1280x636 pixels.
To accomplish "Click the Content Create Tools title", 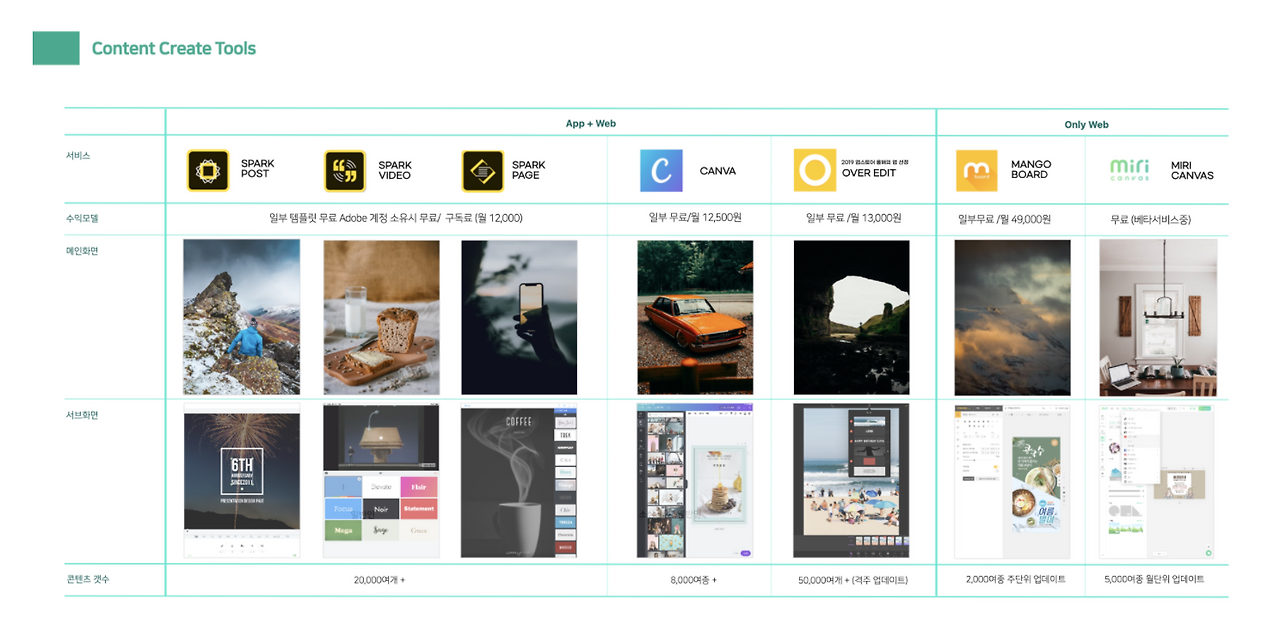I will [x=174, y=48].
